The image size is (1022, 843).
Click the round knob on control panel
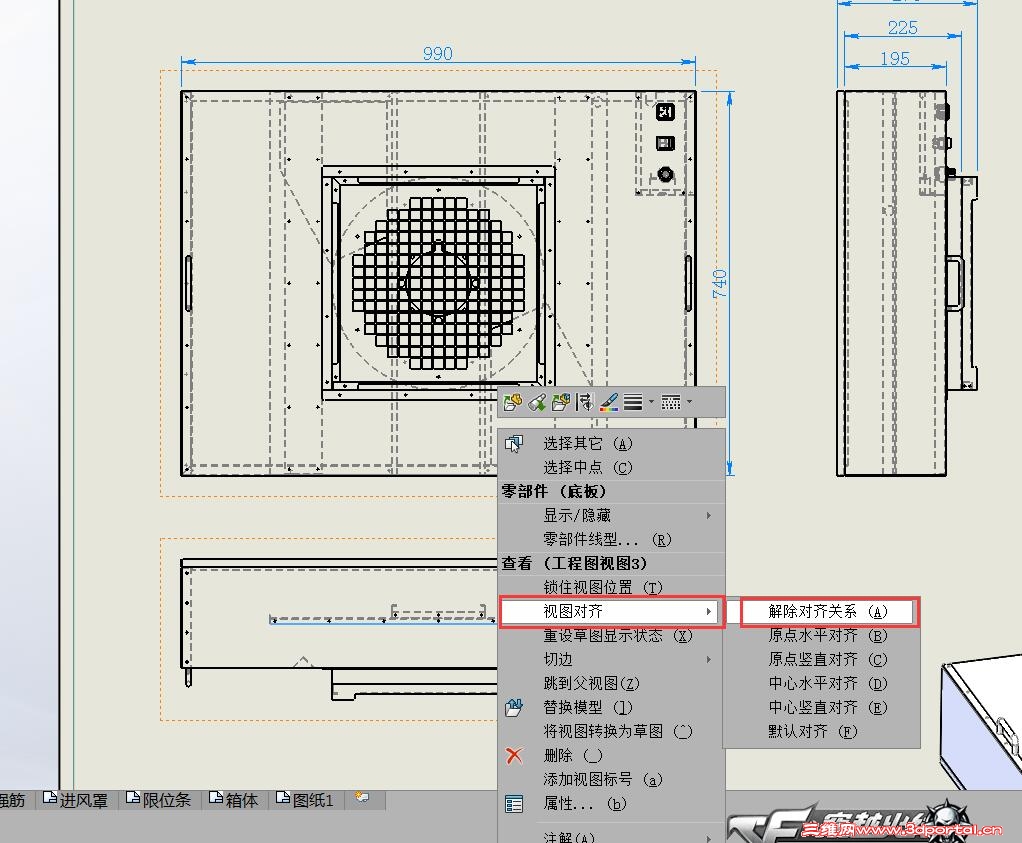[x=665, y=174]
